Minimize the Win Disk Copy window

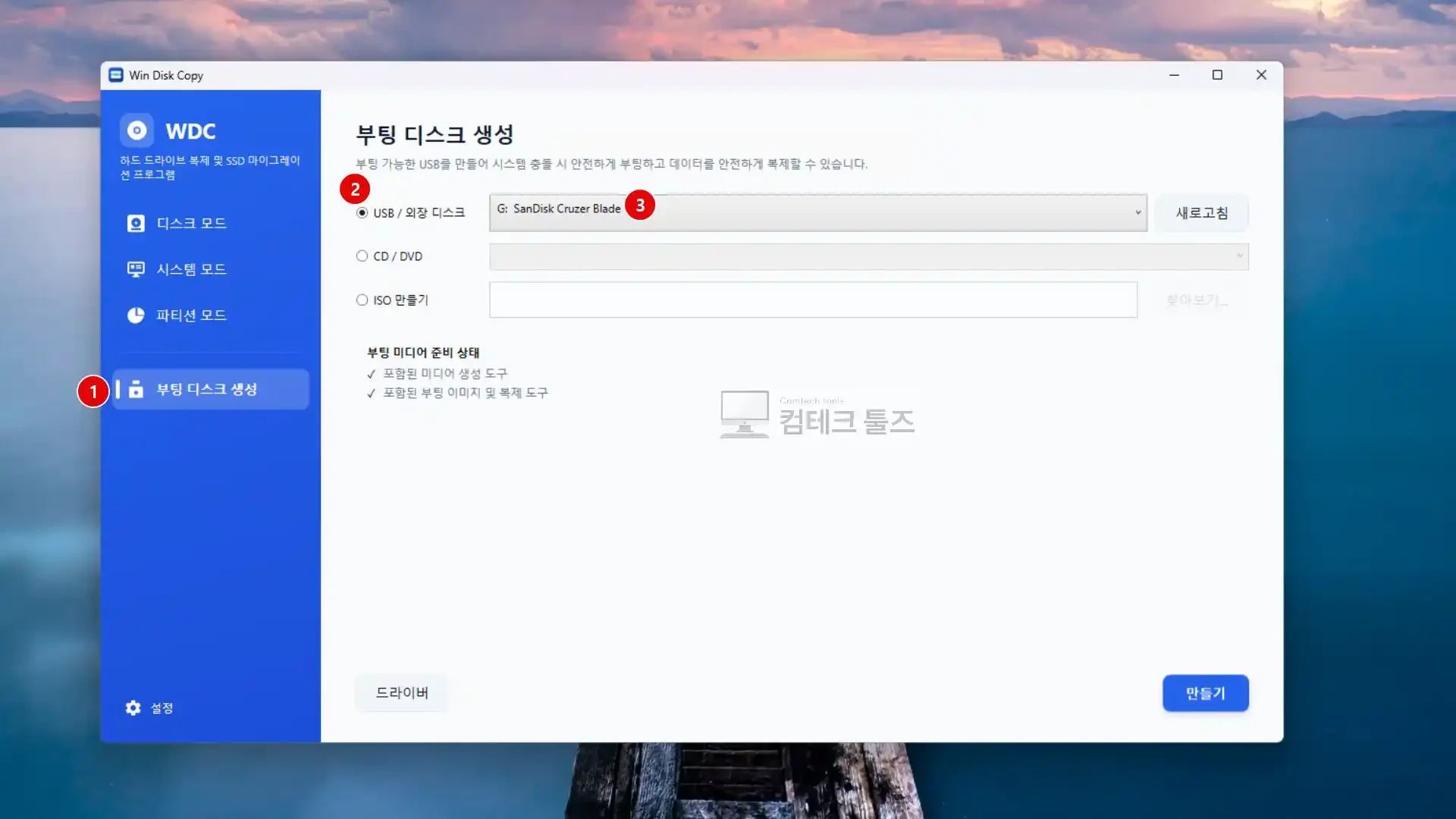point(1174,75)
